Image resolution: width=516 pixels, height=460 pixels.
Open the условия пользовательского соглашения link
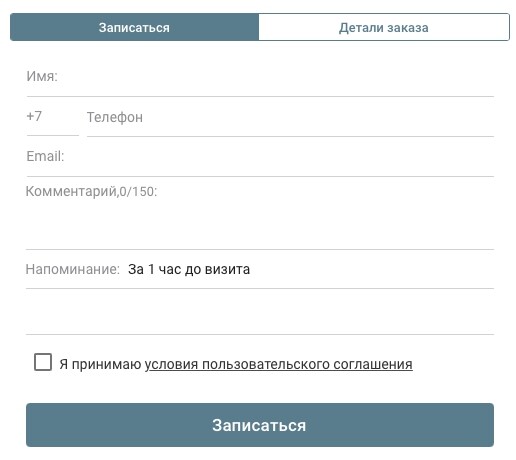[278, 364]
